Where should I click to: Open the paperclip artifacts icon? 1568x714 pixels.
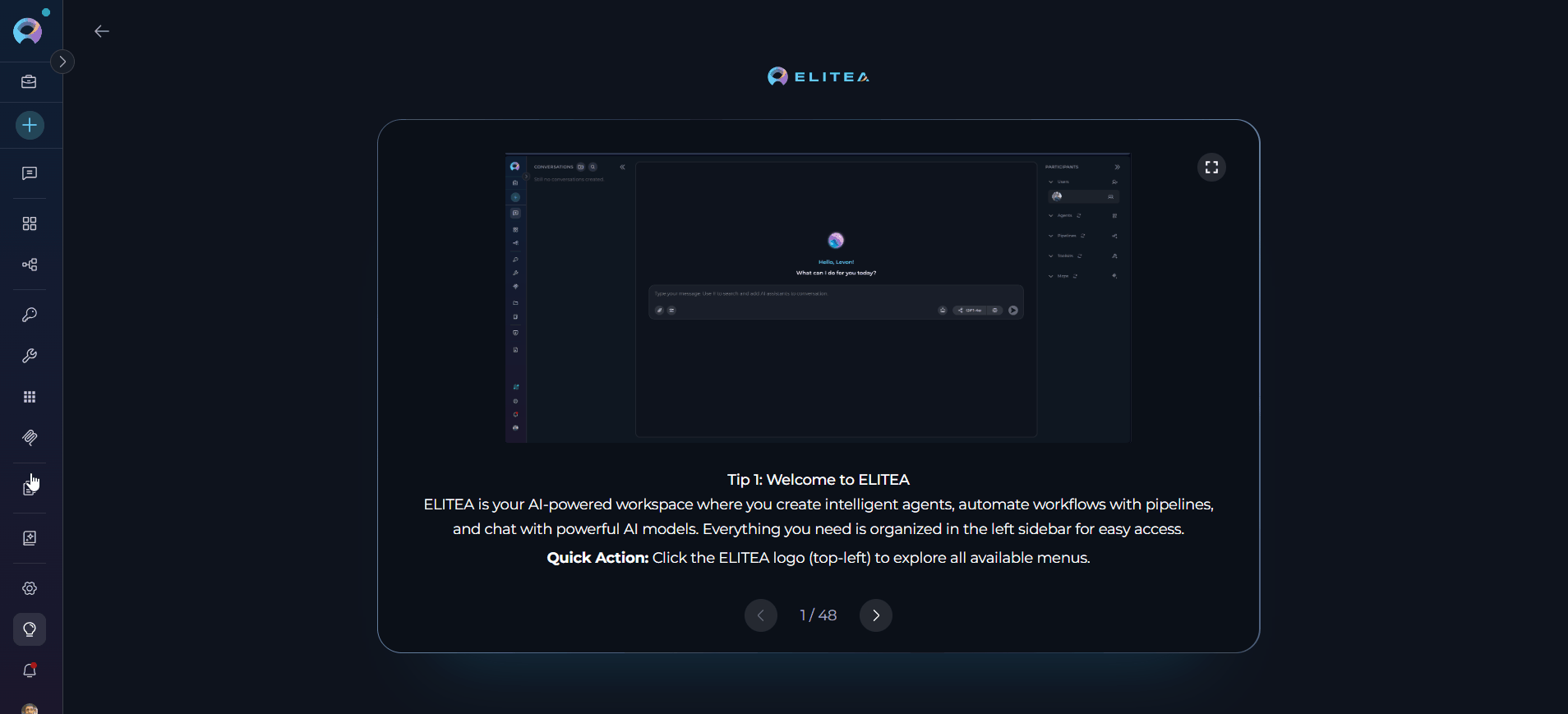(30, 438)
